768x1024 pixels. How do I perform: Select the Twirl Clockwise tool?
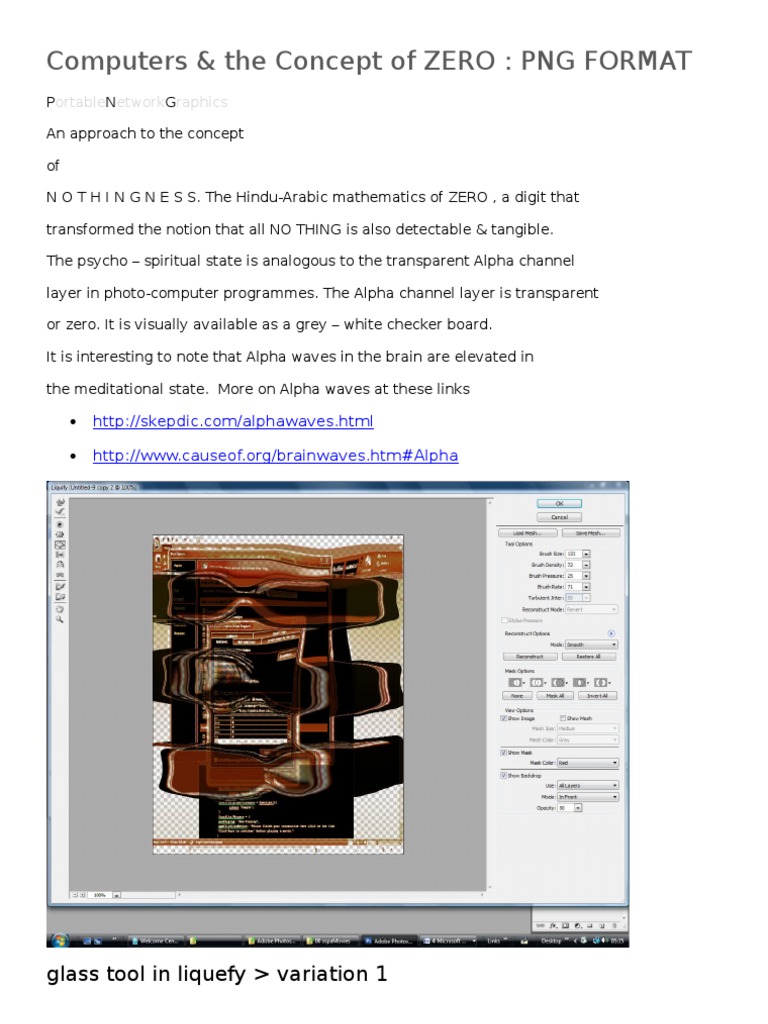coord(59,524)
